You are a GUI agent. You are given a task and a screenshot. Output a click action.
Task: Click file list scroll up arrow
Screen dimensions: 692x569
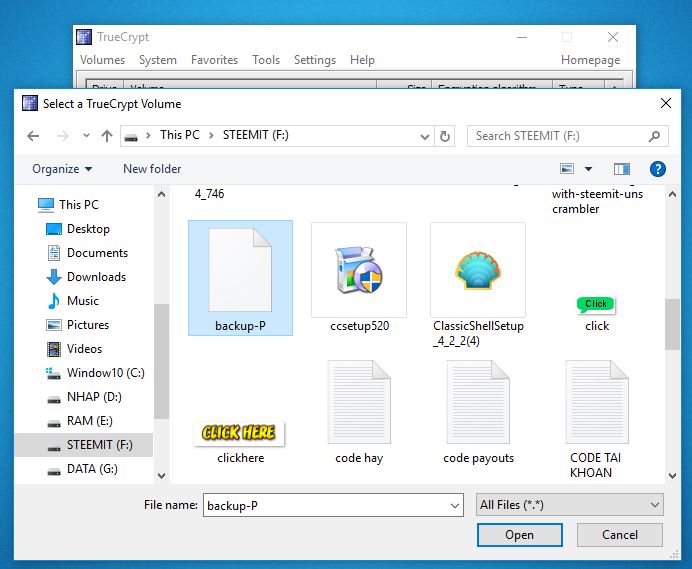click(672, 194)
